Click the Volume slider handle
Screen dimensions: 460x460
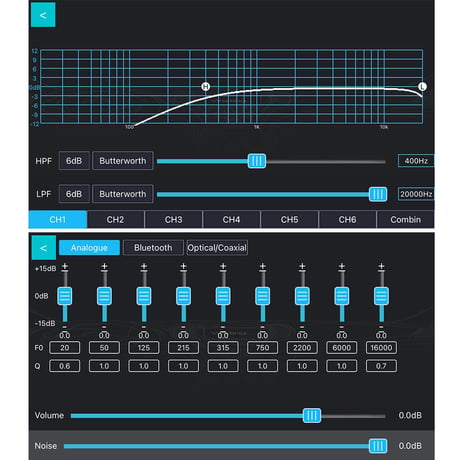[x=312, y=416]
